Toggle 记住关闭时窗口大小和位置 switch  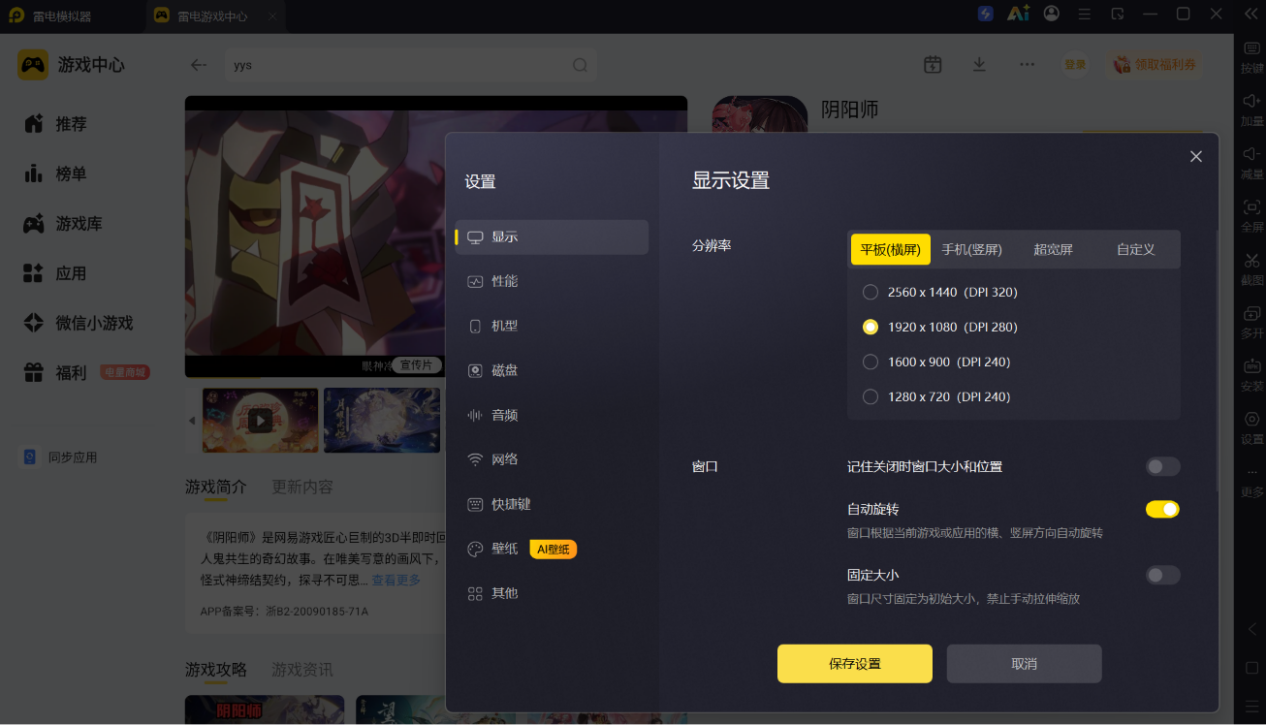pos(1163,467)
